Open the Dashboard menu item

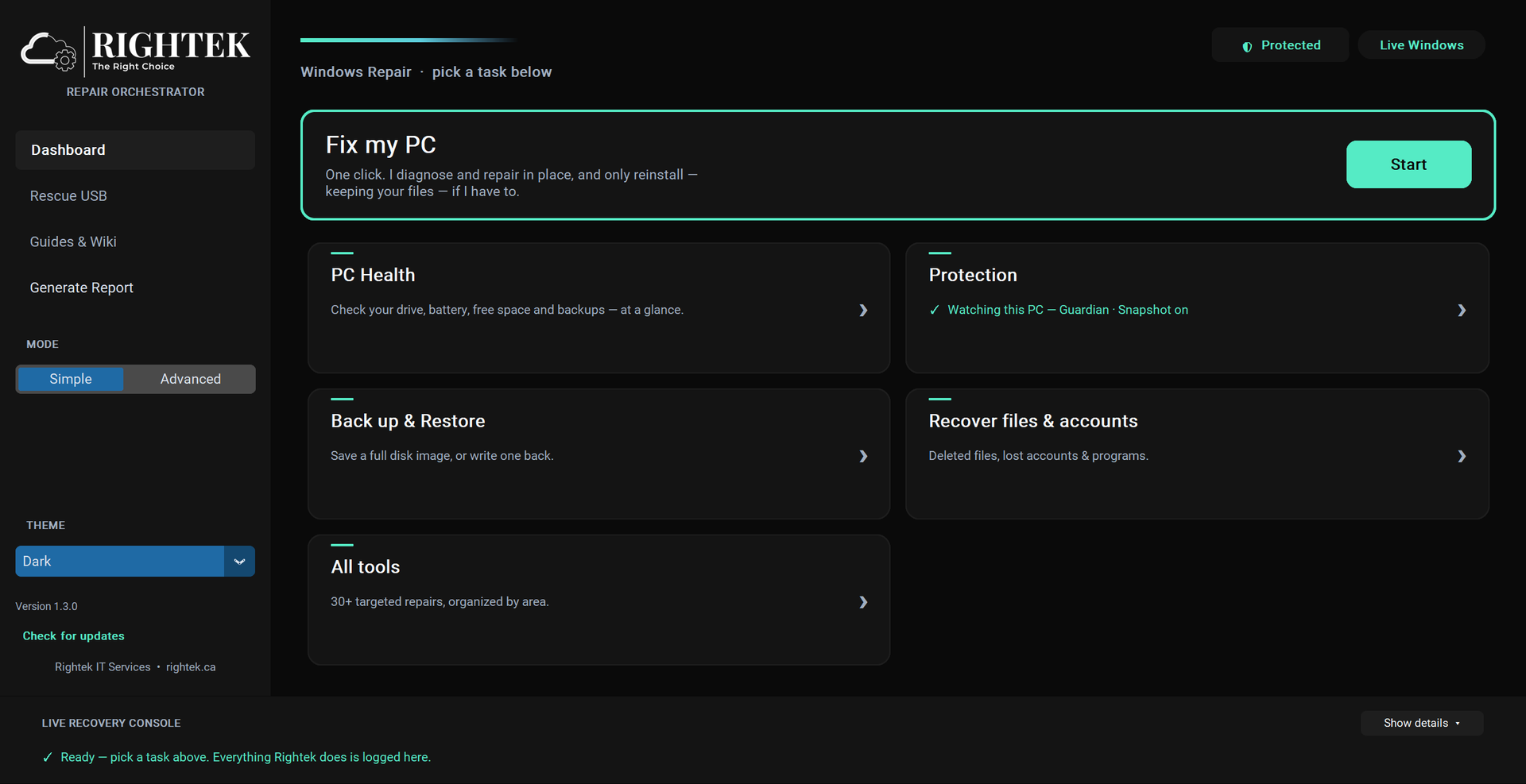[x=135, y=150]
